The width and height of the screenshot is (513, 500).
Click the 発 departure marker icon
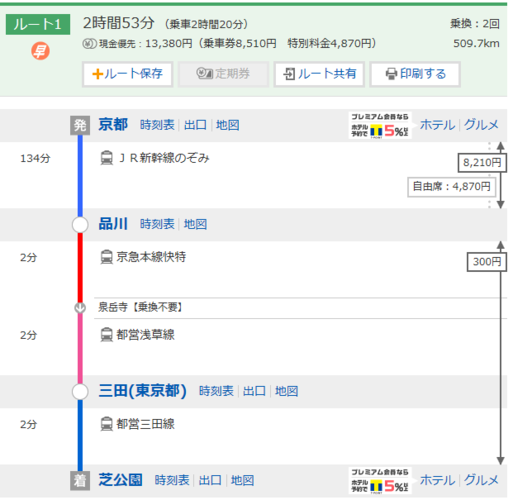(80, 125)
